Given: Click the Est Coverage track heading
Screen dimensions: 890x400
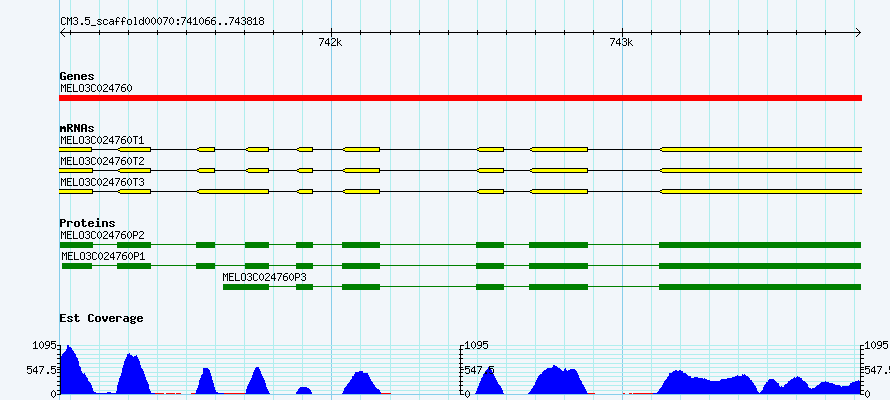Looking at the screenshot, I should click(101, 318).
